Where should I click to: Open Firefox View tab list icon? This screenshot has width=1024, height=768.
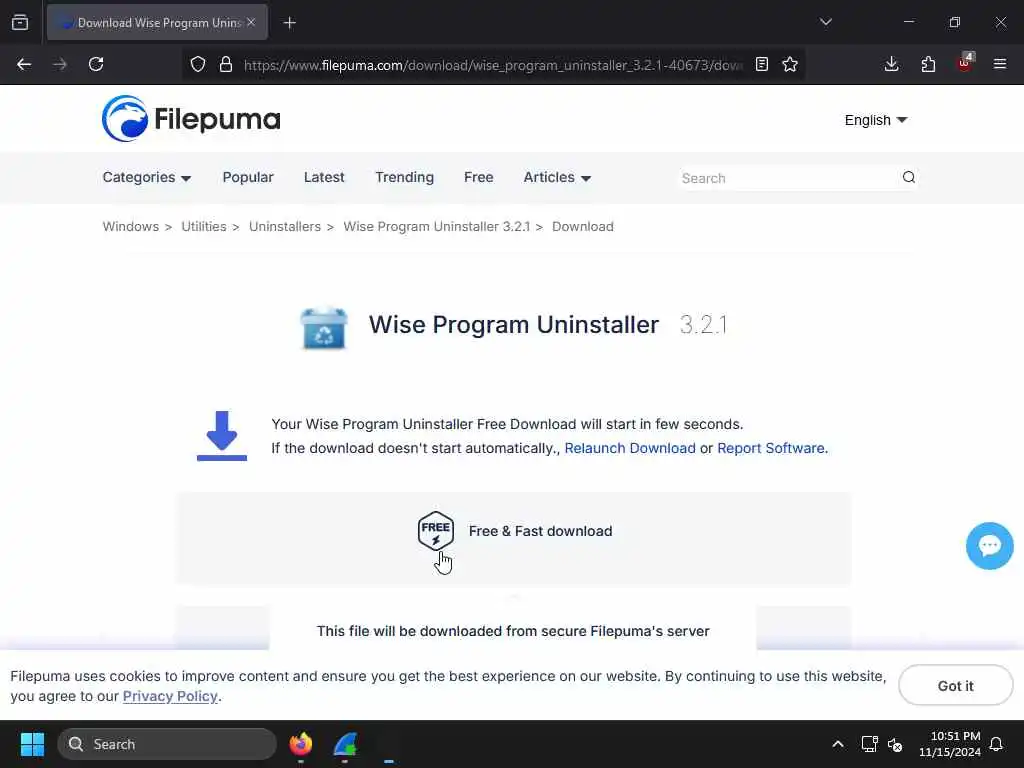(x=20, y=22)
